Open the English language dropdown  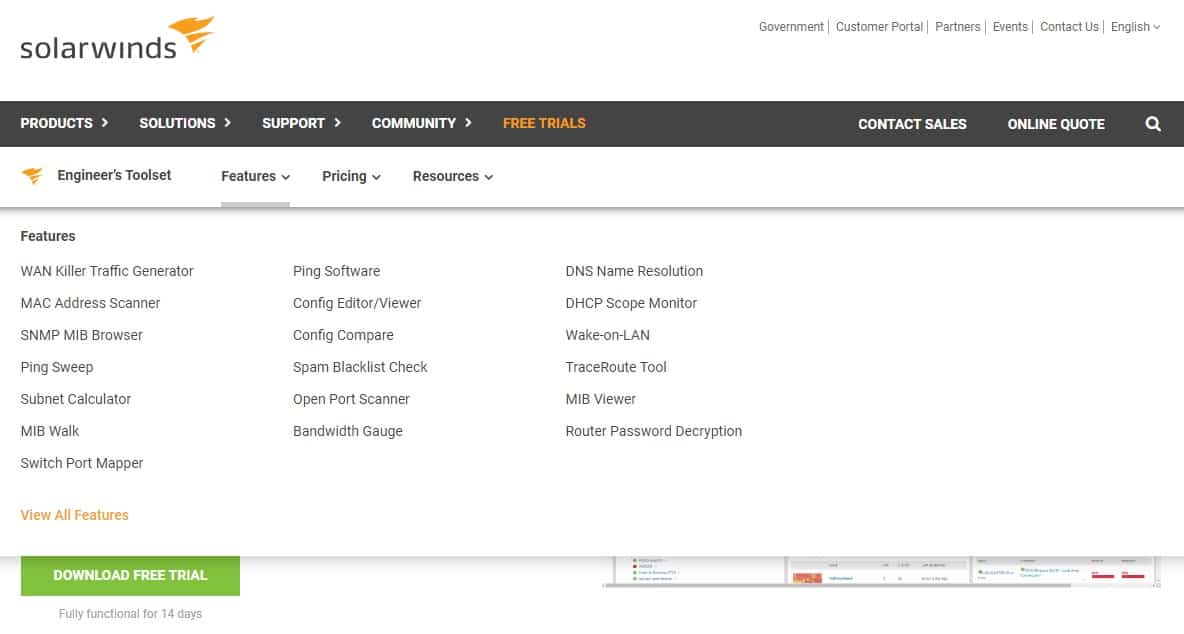pos(1135,26)
